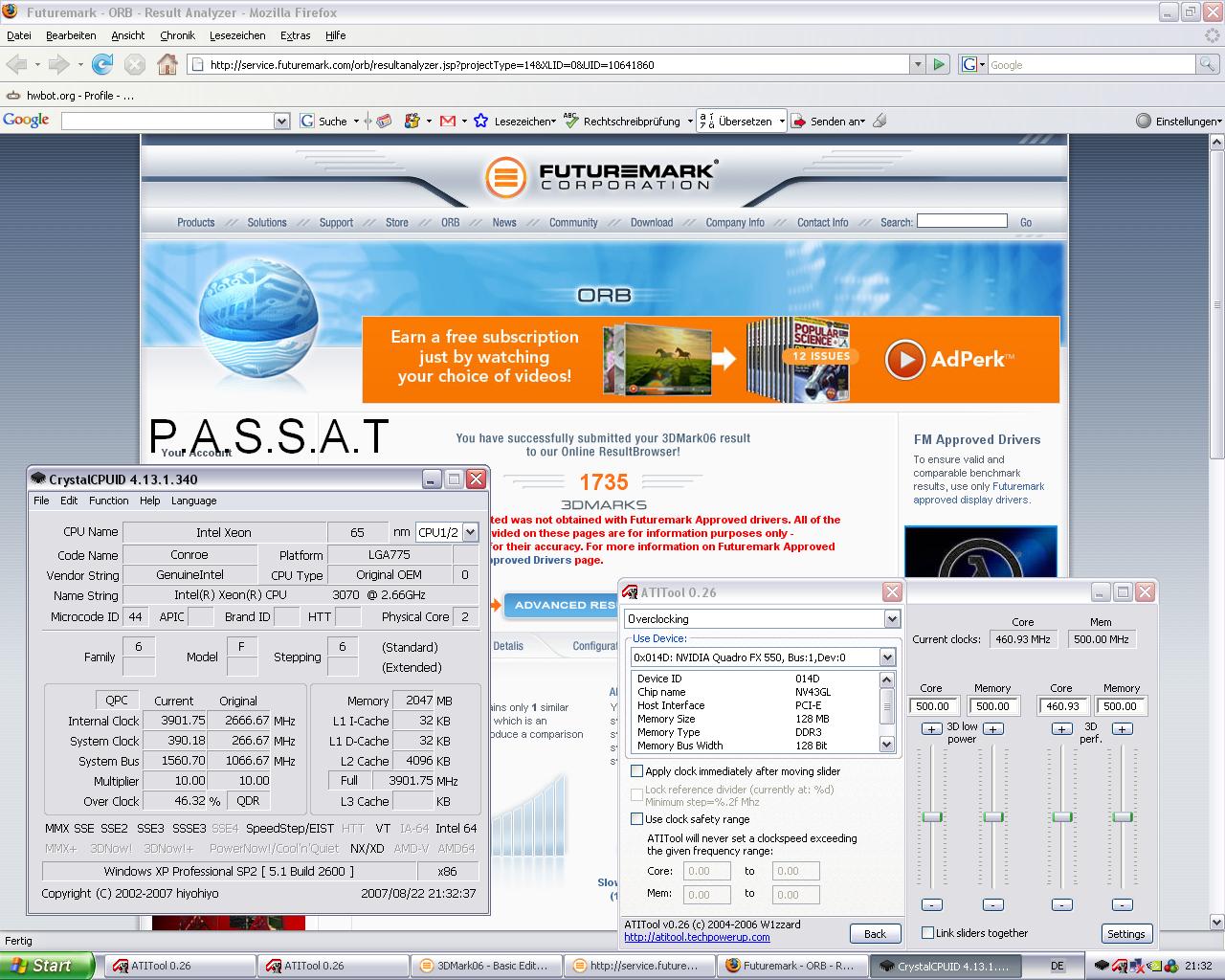Click the highlighter pen icon on Google toolbar

click(x=880, y=121)
